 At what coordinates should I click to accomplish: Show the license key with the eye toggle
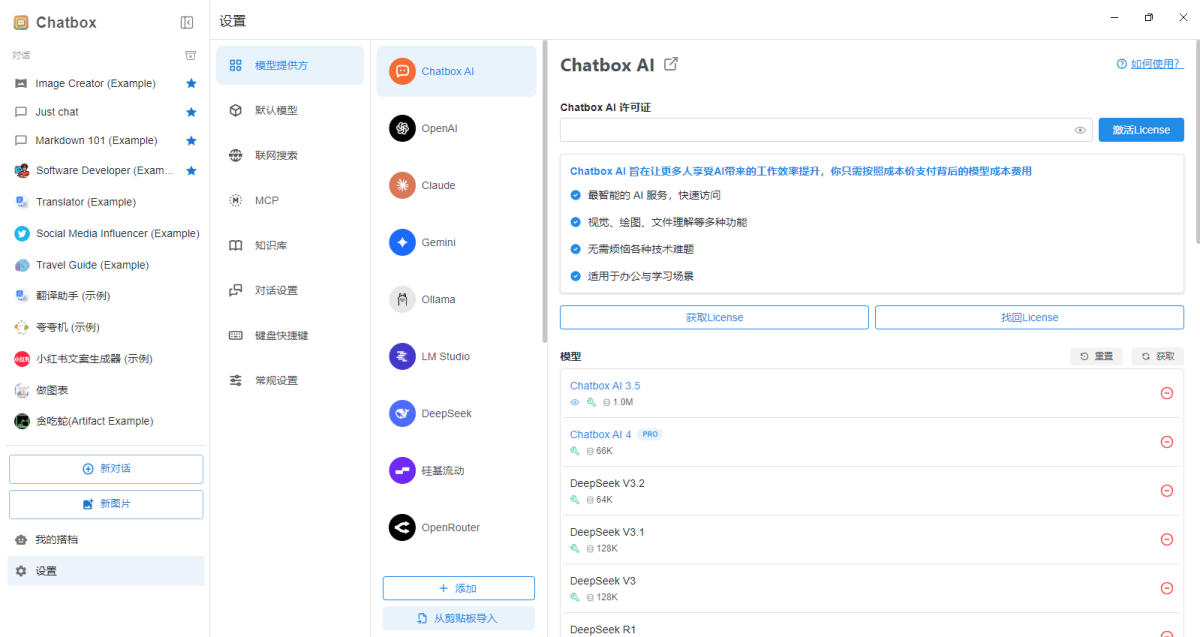[x=1080, y=130]
